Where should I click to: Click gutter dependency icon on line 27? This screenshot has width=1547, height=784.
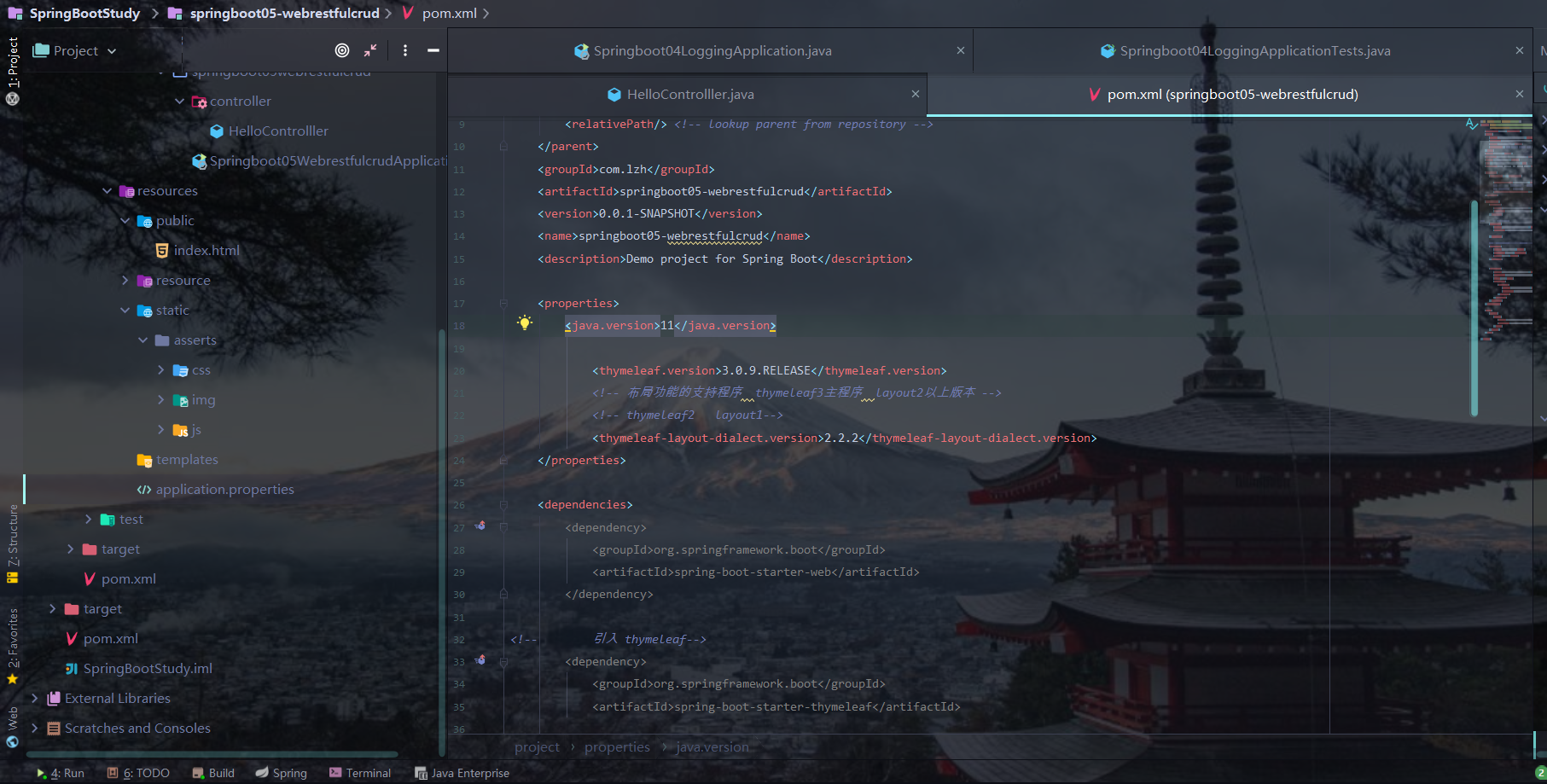[x=480, y=526]
